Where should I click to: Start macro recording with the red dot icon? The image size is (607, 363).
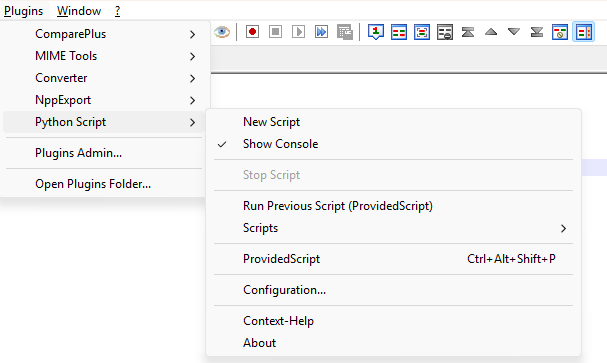[x=252, y=32]
